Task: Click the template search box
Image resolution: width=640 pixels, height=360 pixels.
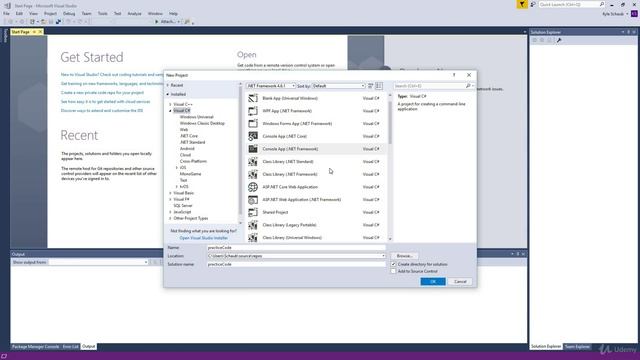Action: click(x=430, y=86)
